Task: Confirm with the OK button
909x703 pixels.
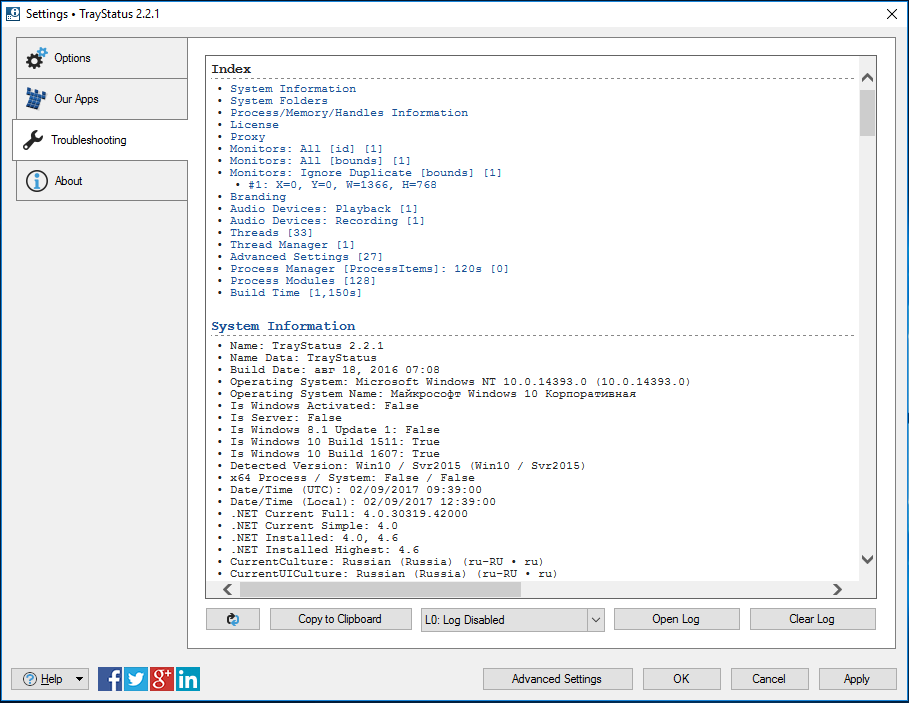Action: click(x=681, y=679)
